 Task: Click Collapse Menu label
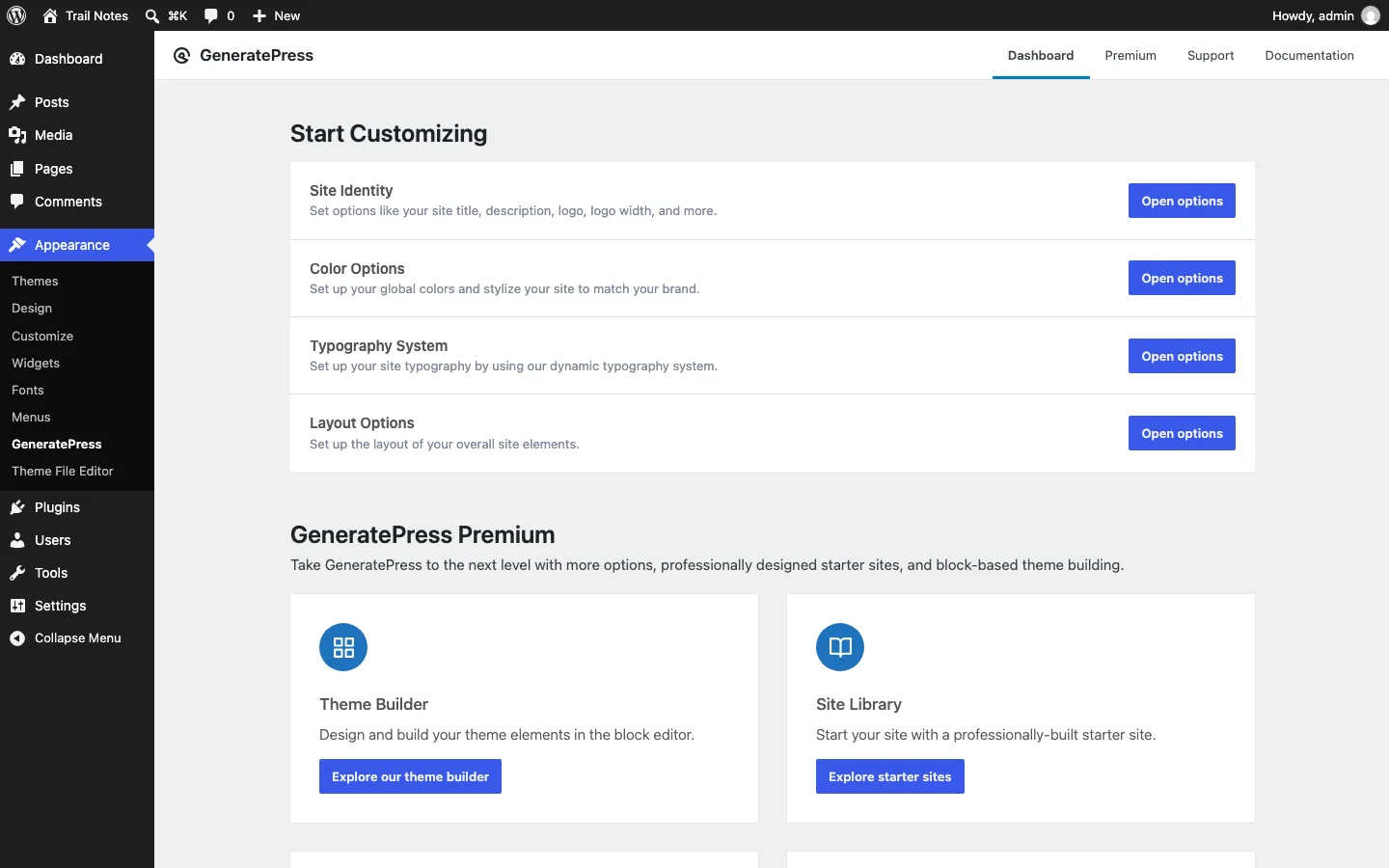78,638
